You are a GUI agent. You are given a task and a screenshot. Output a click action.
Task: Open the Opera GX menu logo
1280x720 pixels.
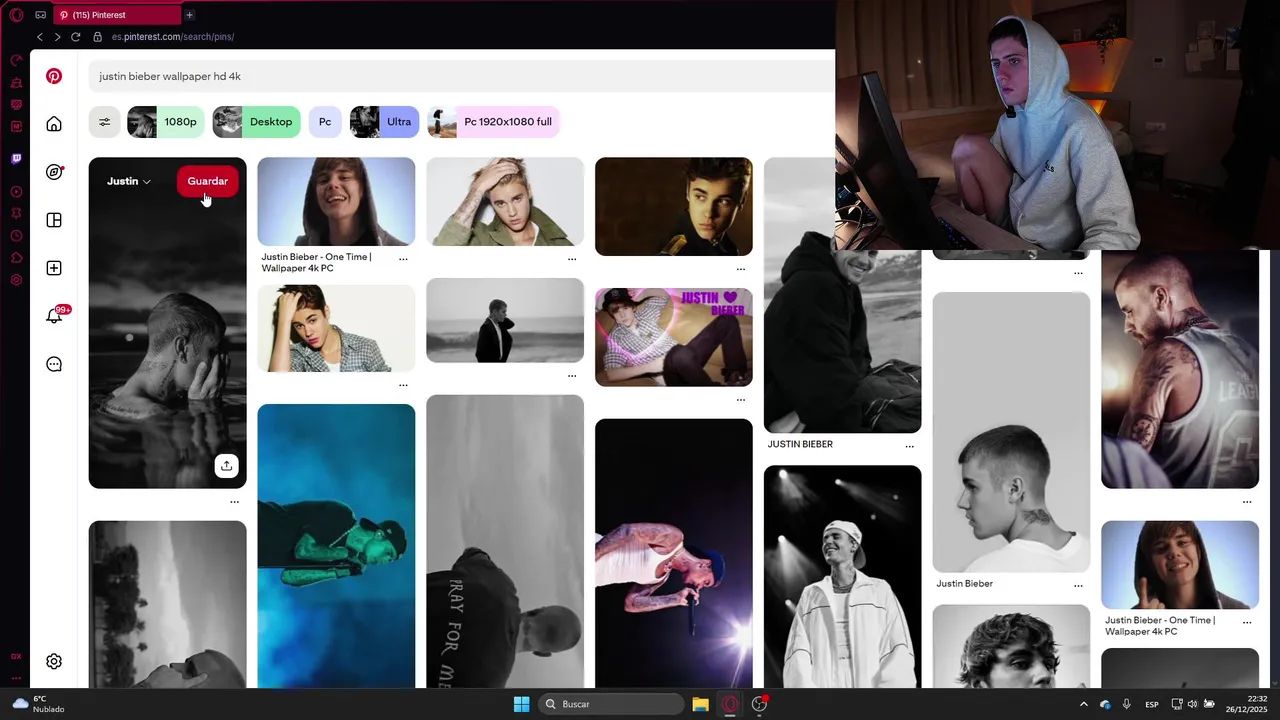pos(16,15)
